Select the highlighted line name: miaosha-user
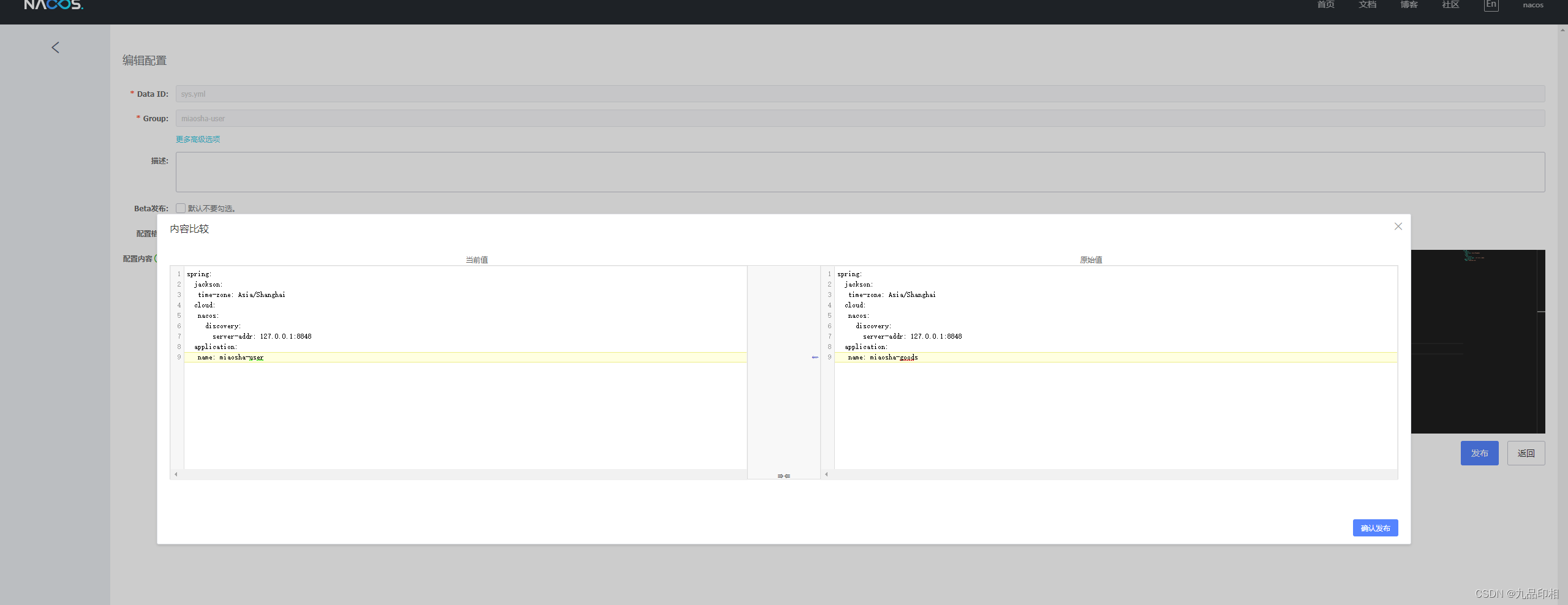 coord(230,357)
